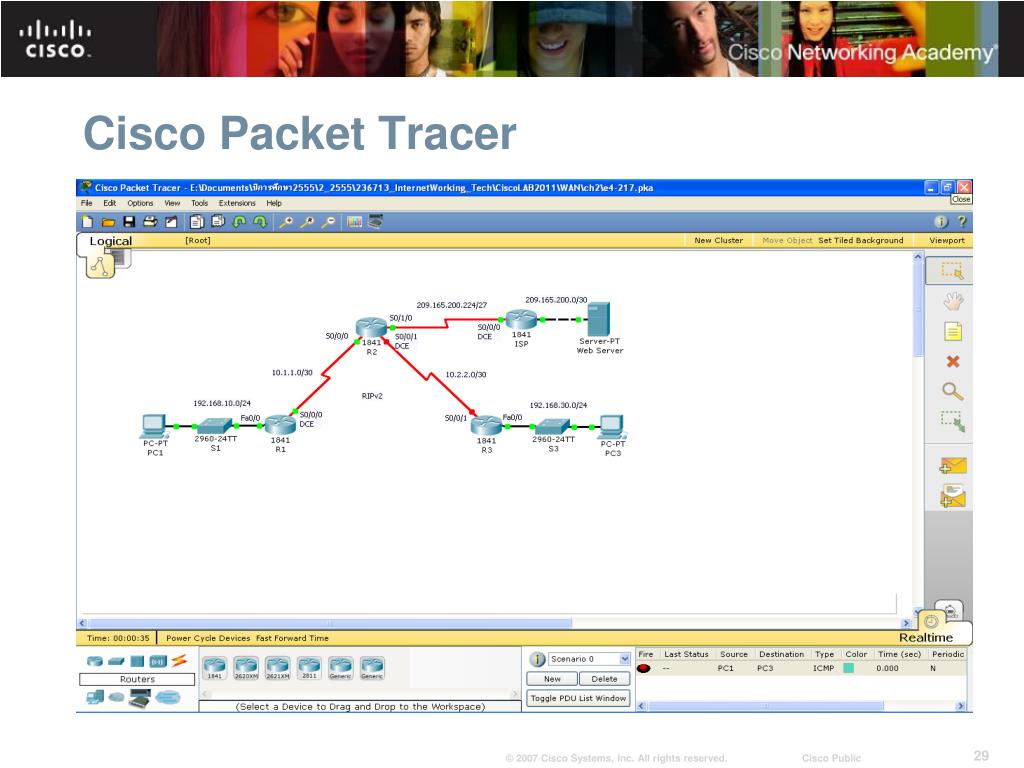Screen dimensions: 1024x768
Task: Click New Cluster in the workspace bar
Action: [718, 240]
